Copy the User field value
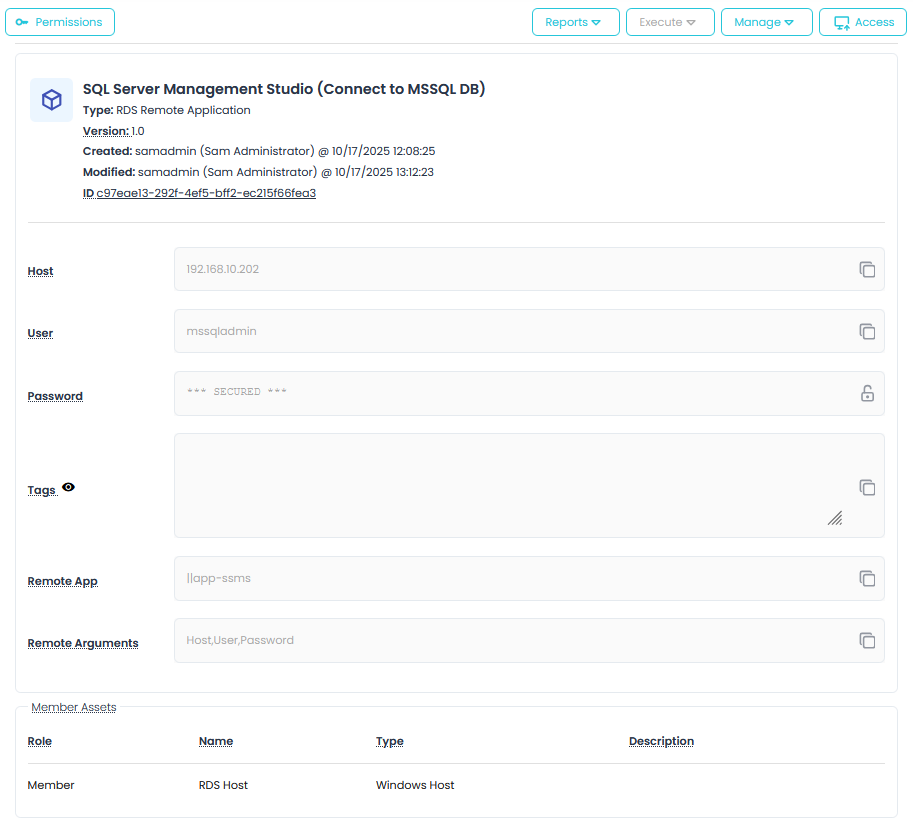This screenshot has width=913, height=829. click(867, 332)
